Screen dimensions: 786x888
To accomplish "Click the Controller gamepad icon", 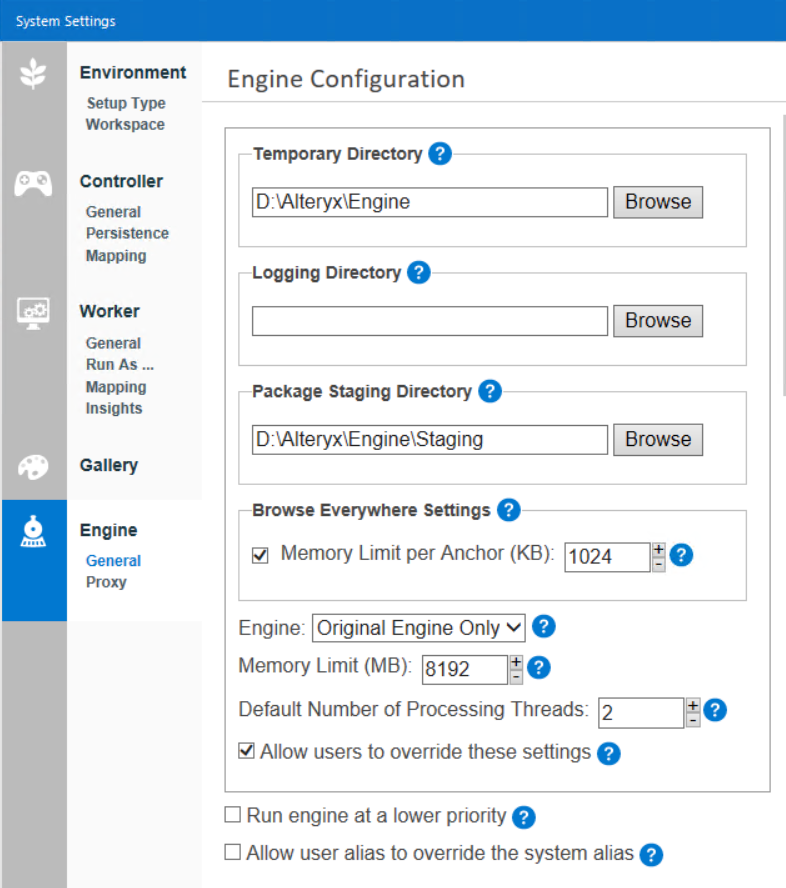I will (x=34, y=183).
